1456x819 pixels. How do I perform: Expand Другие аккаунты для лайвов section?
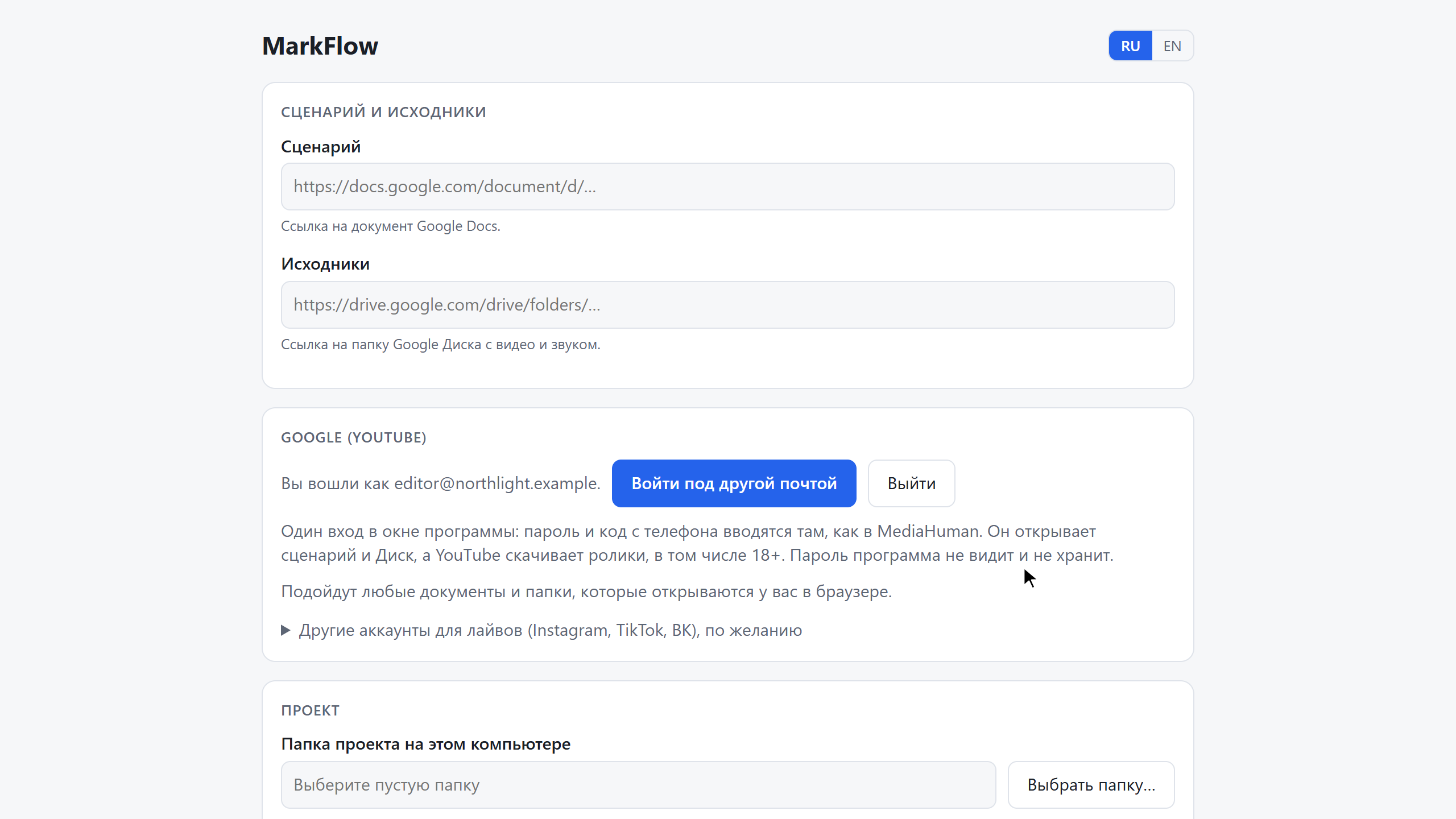pyautogui.click(x=541, y=630)
